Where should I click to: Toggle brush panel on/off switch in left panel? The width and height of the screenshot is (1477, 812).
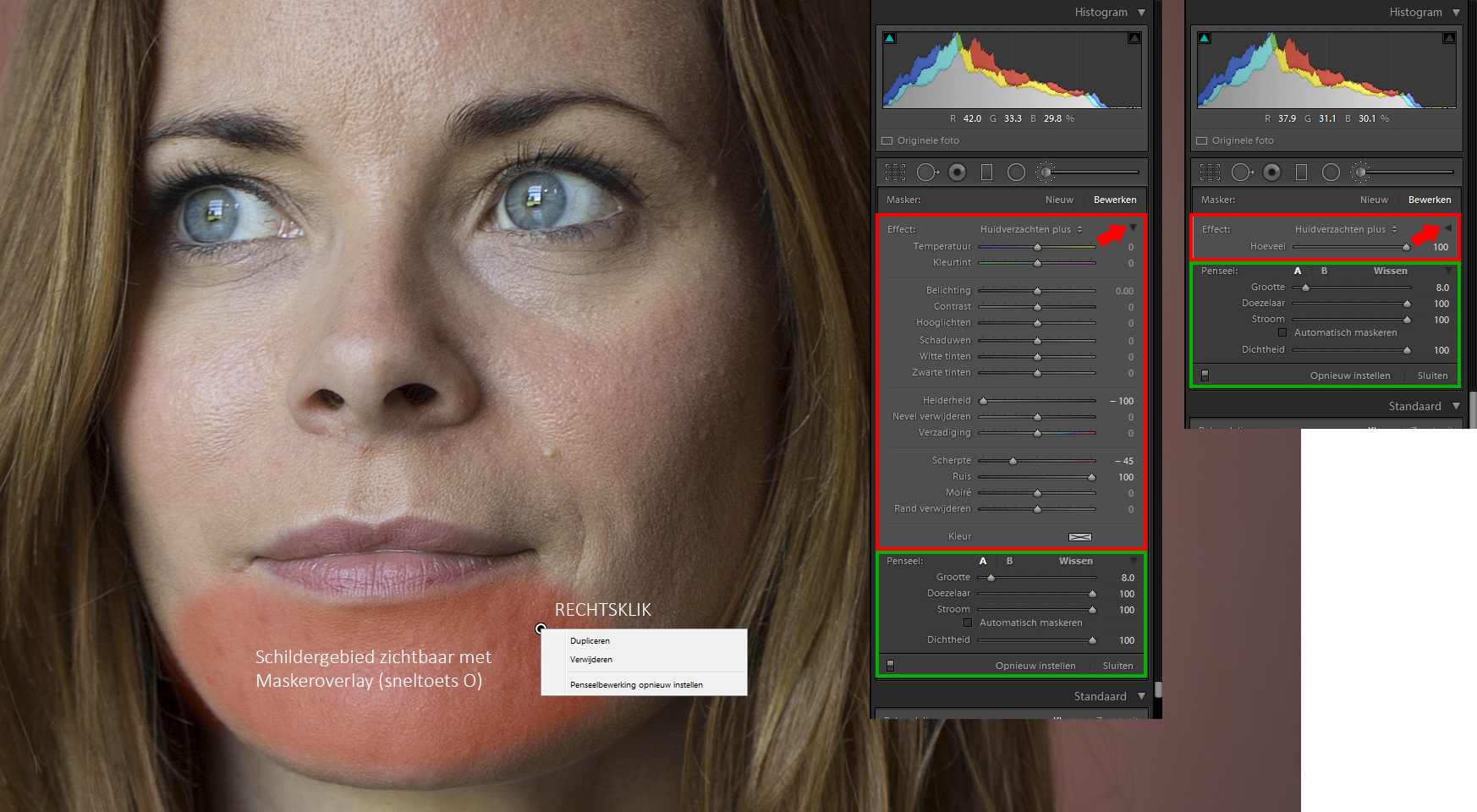click(890, 666)
